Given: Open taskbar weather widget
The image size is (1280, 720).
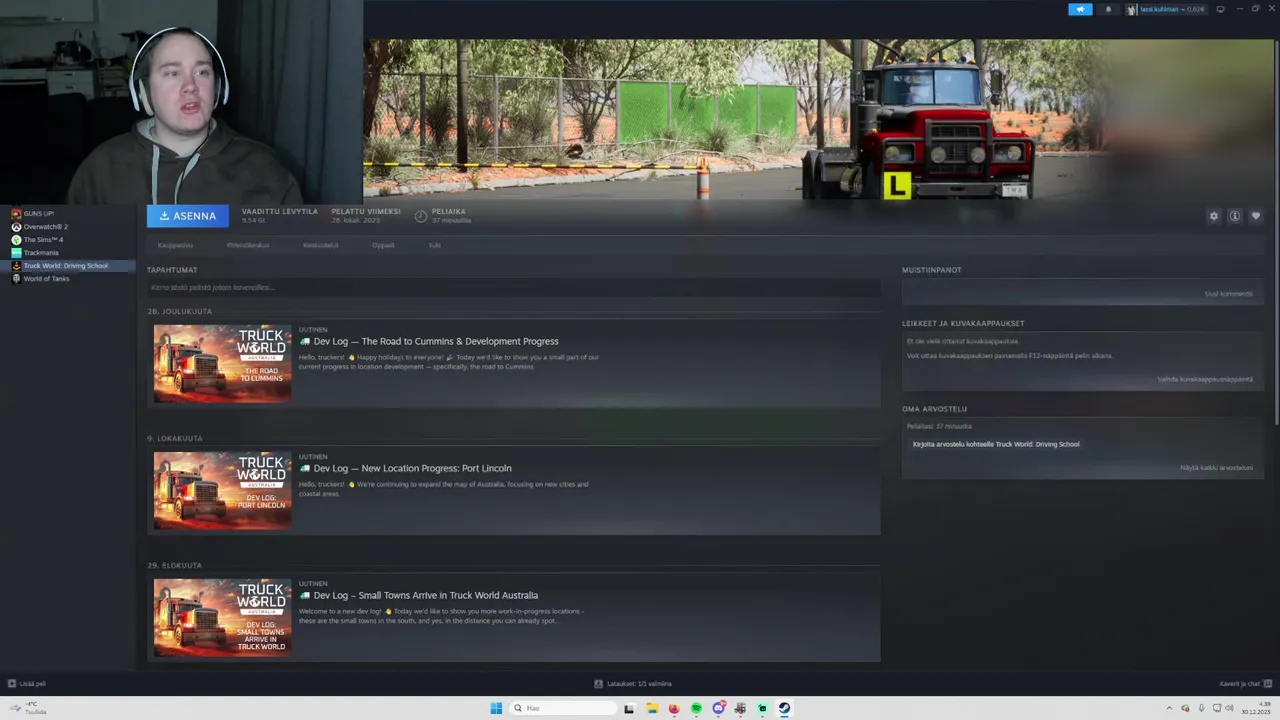Looking at the screenshot, I should coord(26,708).
